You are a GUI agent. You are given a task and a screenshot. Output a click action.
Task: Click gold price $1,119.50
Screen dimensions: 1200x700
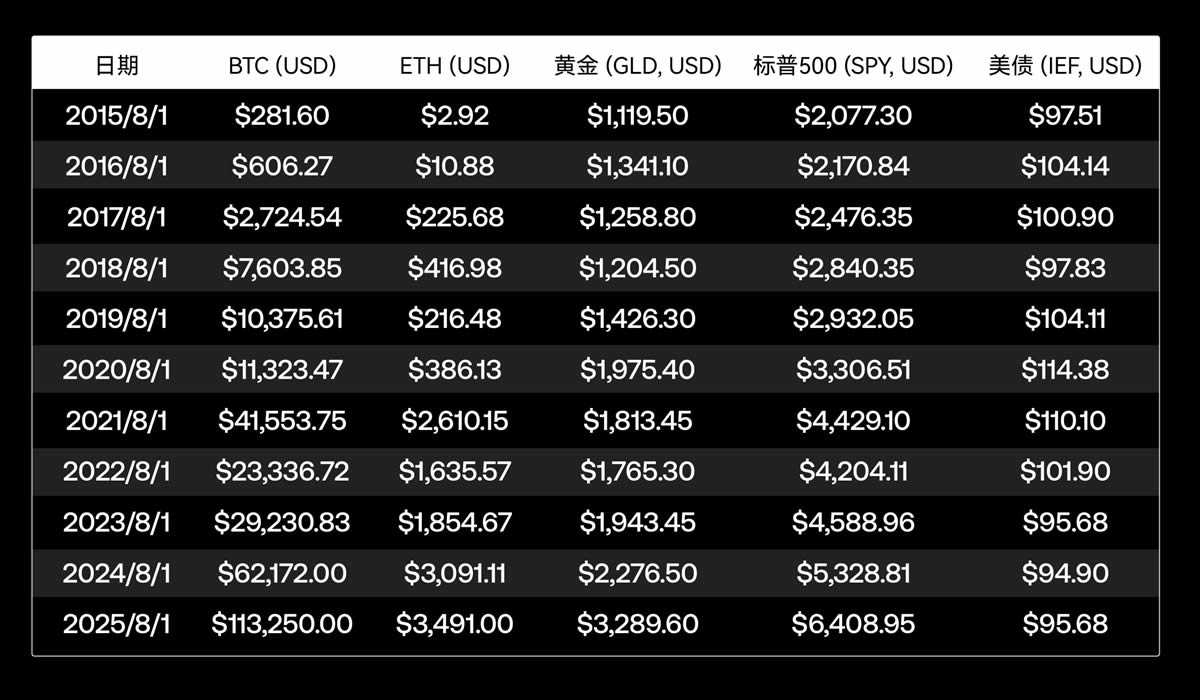(637, 116)
